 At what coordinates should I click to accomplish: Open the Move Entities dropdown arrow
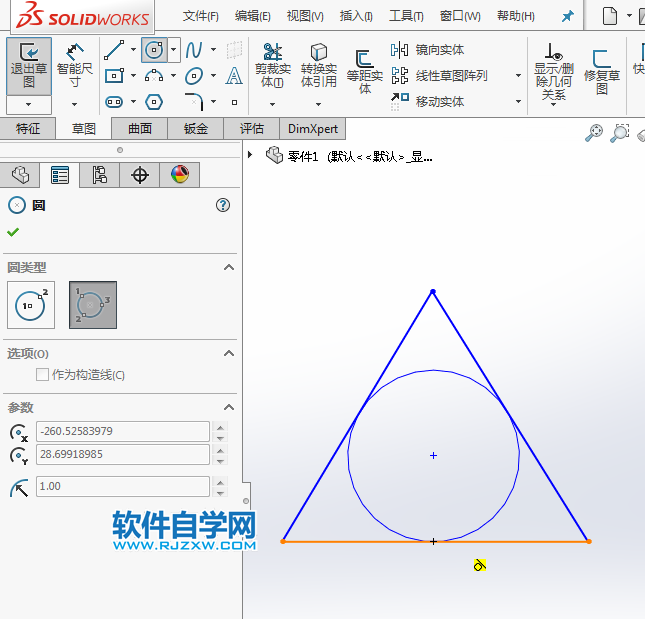[518, 102]
